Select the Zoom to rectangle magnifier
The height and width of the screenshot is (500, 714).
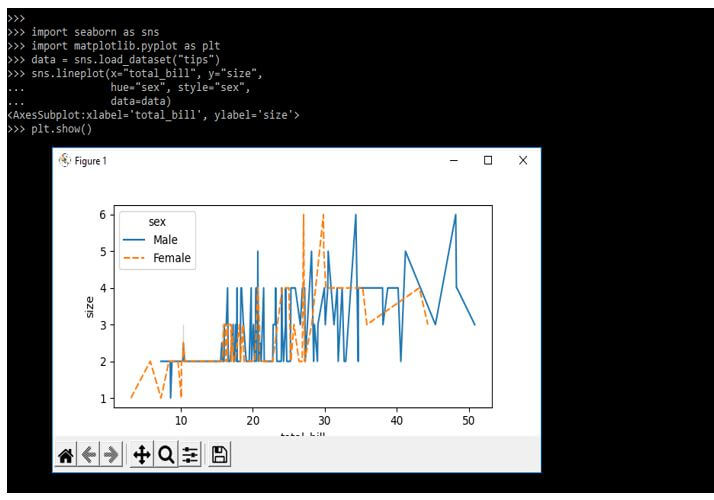click(x=166, y=454)
